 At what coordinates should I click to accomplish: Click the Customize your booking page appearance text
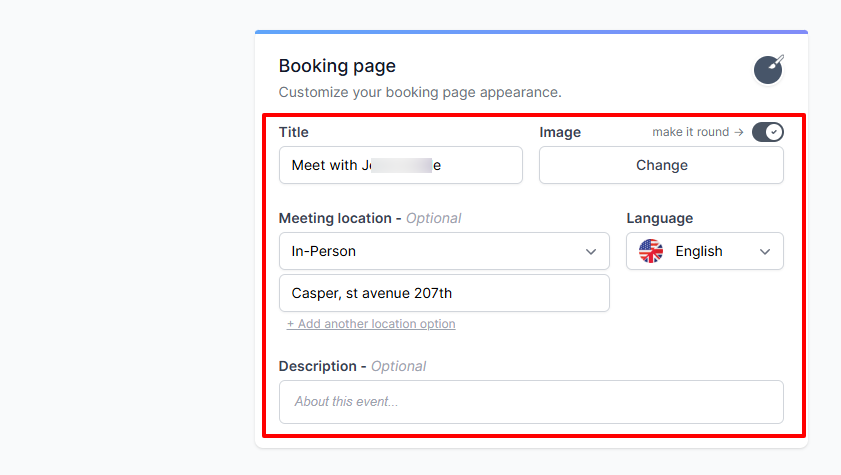point(420,92)
